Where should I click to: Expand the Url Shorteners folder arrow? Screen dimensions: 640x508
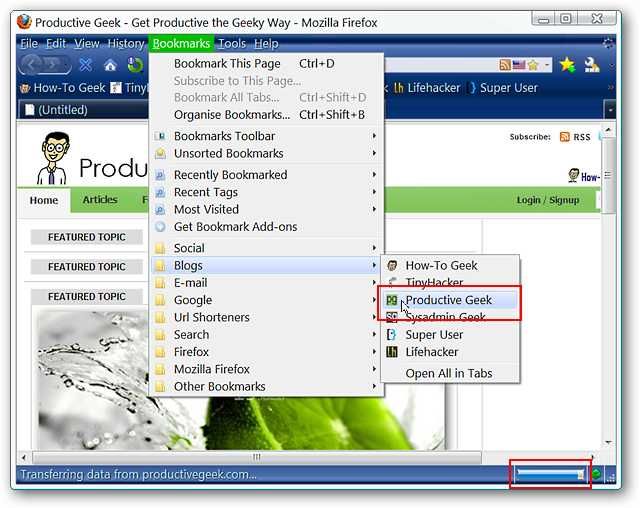pyautogui.click(x=374, y=317)
